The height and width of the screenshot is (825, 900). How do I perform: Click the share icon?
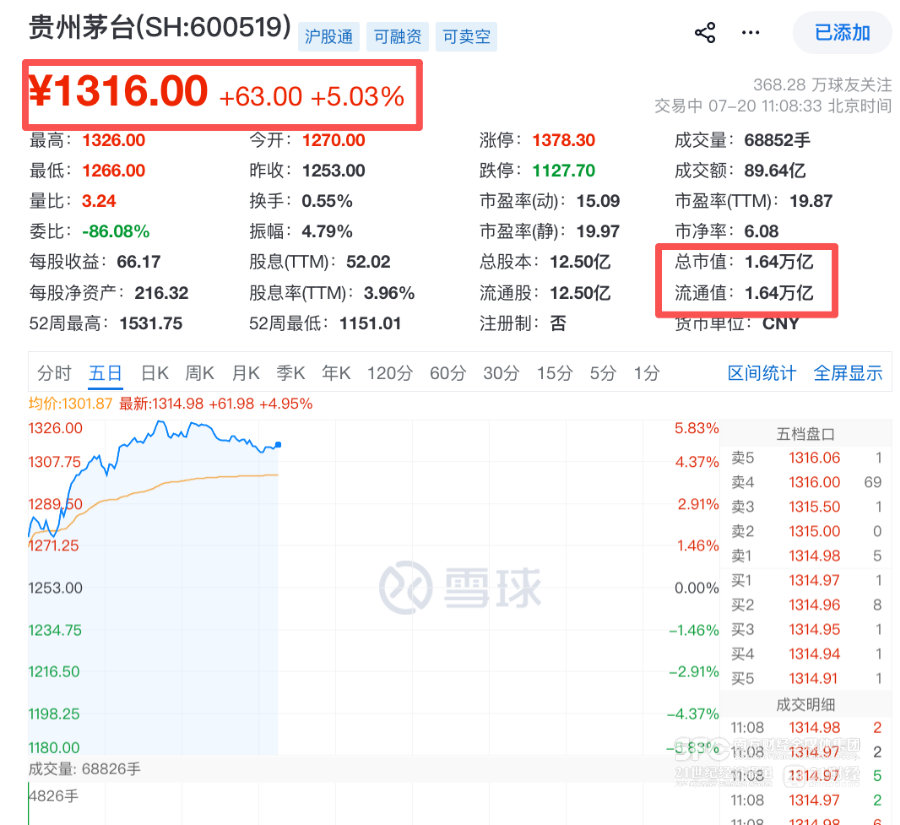click(705, 33)
